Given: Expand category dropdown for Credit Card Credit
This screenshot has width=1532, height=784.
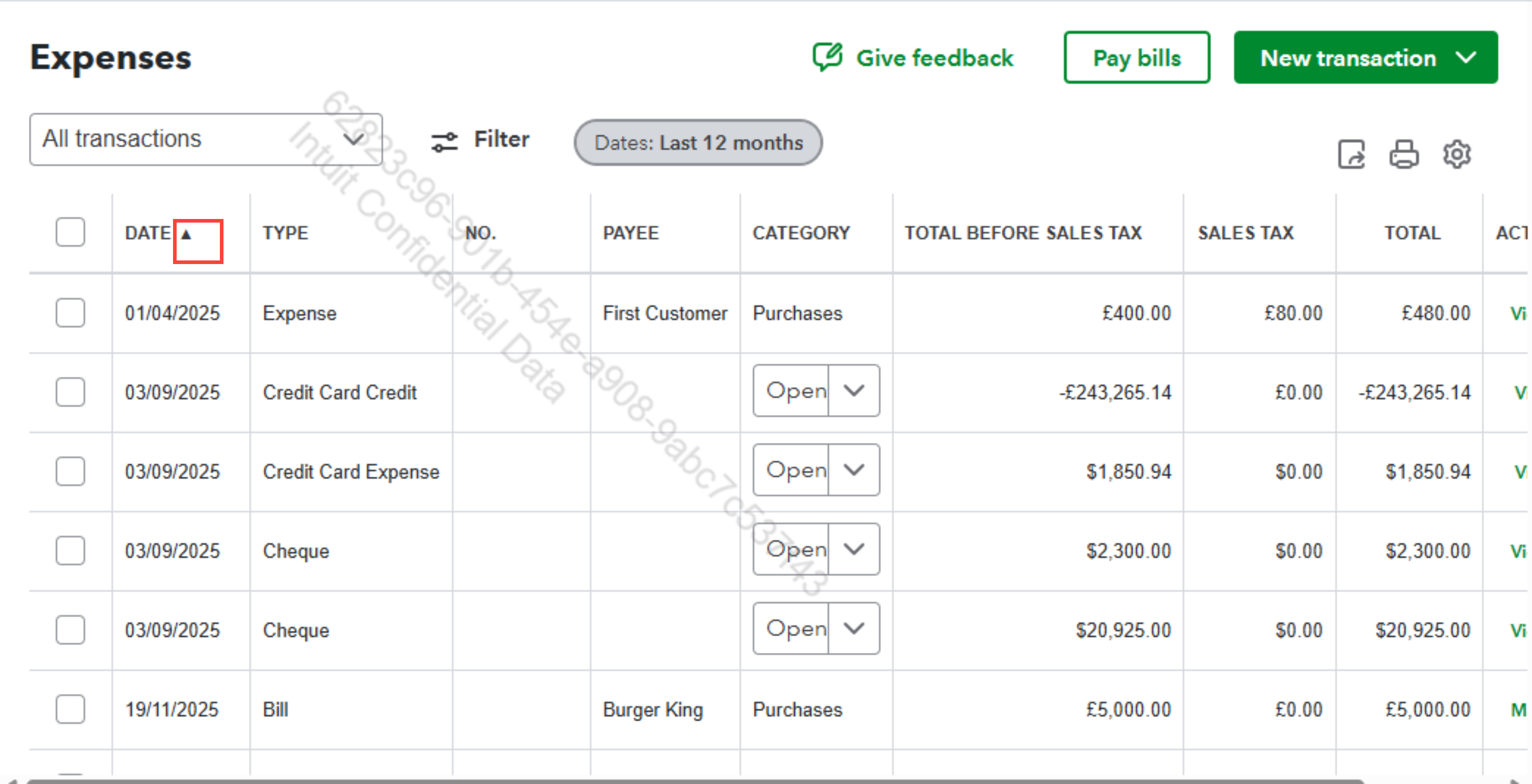Looking at the screenshot, I should 853,391.
